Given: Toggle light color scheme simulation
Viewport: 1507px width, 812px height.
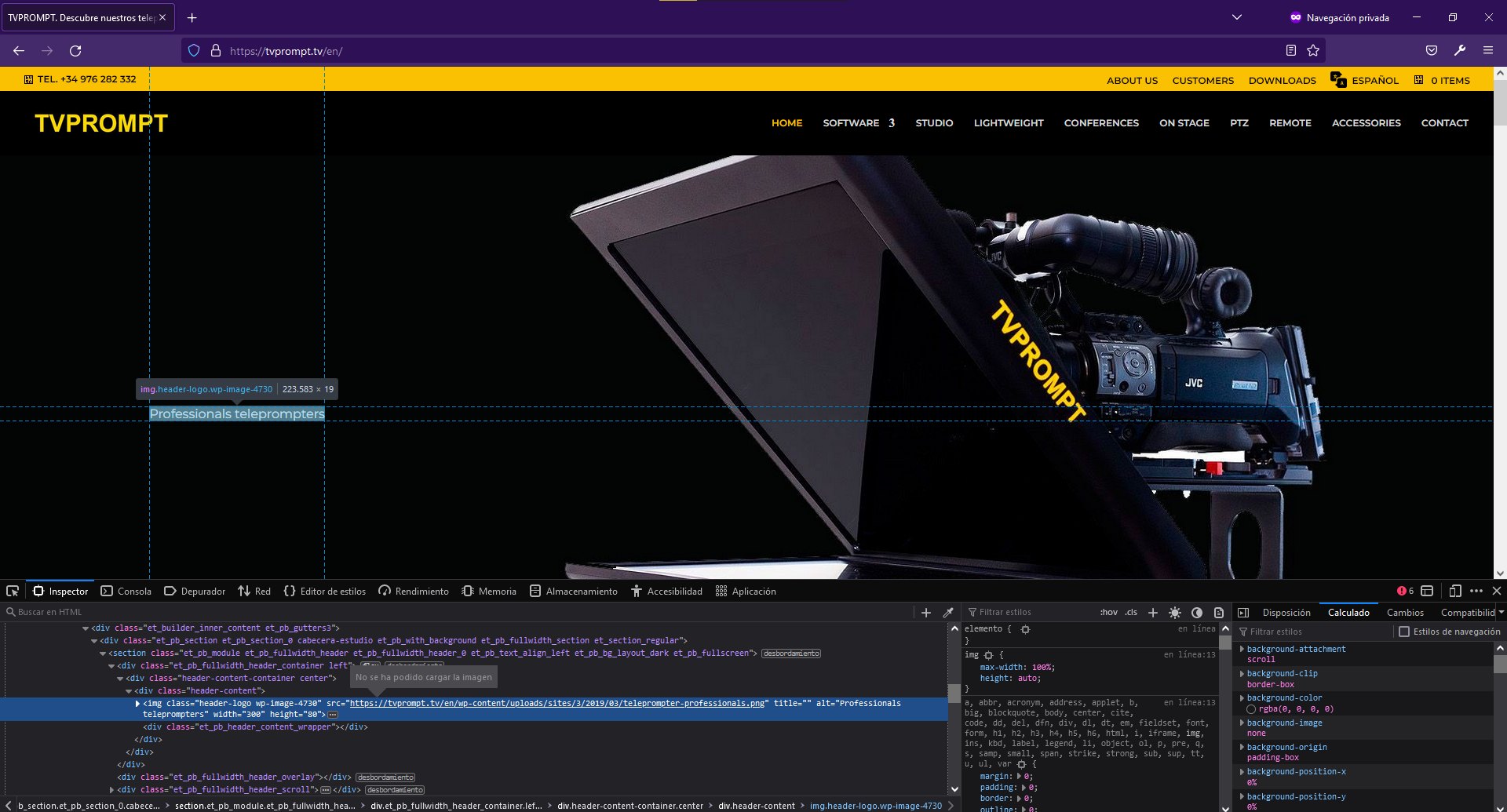Looking at the screenshot, I should 1175,612.
